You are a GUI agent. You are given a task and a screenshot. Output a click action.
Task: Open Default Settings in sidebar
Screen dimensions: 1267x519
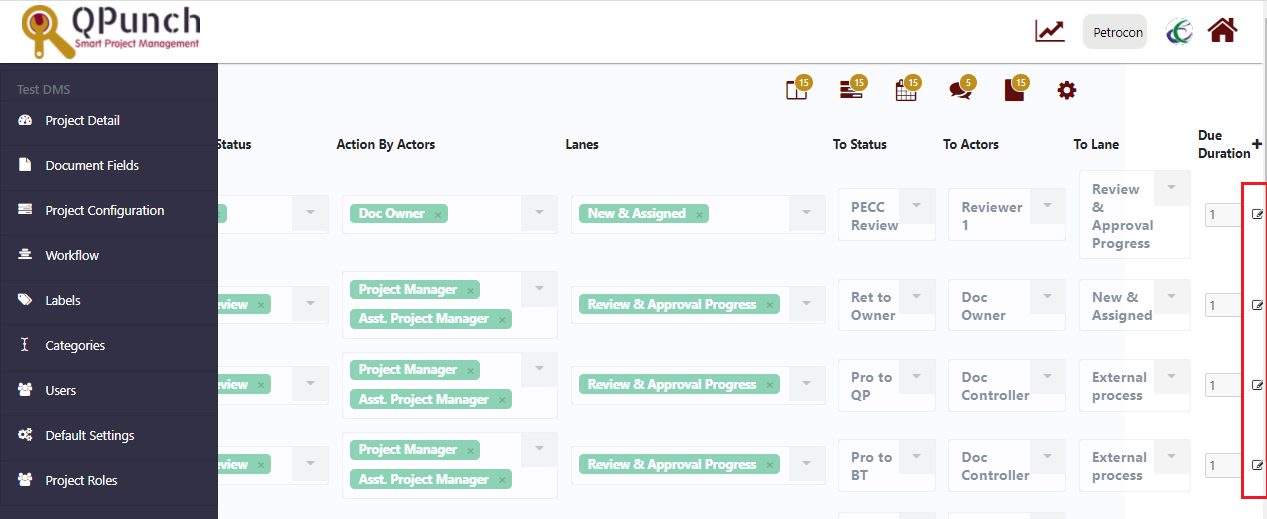pos(109,435)
